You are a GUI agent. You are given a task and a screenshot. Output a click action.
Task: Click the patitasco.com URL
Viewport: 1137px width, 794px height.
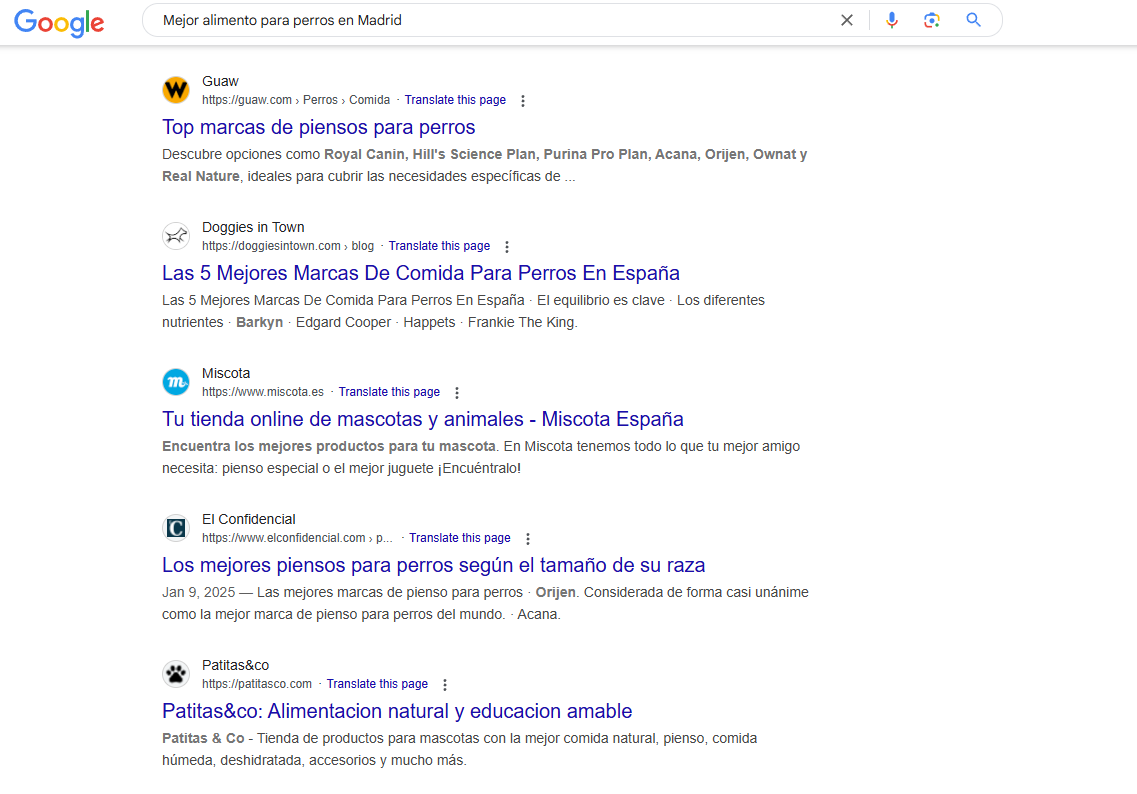pos(257,684)
